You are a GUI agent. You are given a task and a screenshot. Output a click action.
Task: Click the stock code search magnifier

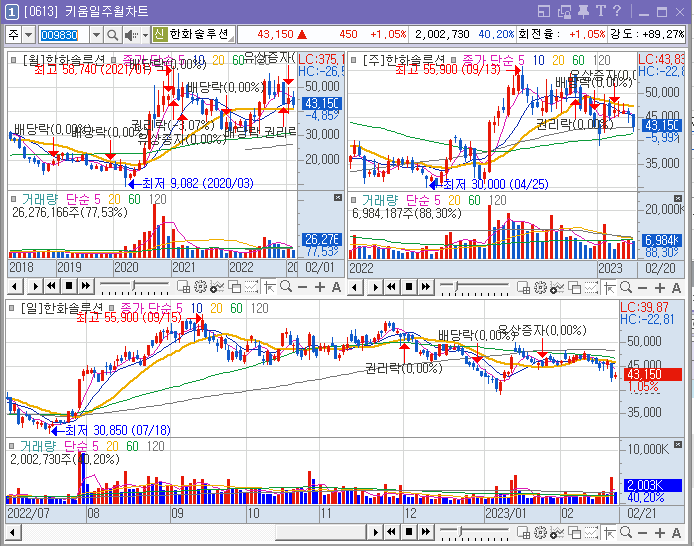tap(112, 35)
